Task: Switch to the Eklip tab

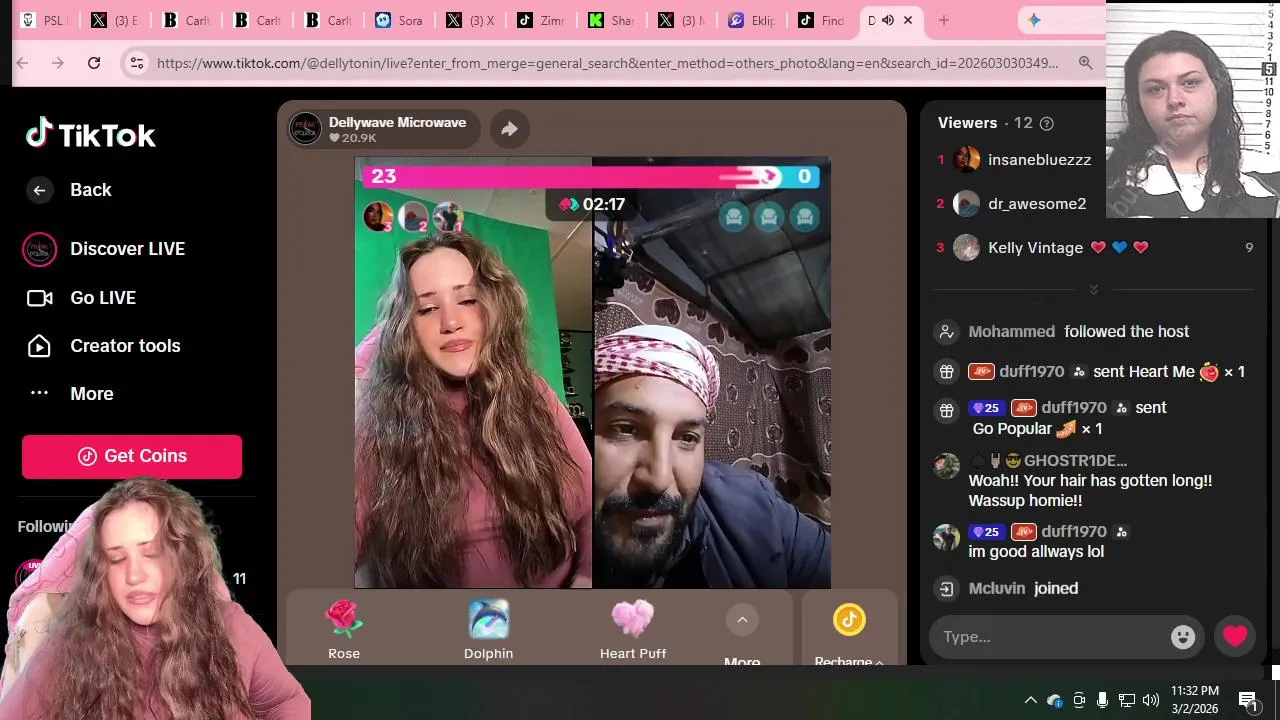Action: click(x=753, y=20)
